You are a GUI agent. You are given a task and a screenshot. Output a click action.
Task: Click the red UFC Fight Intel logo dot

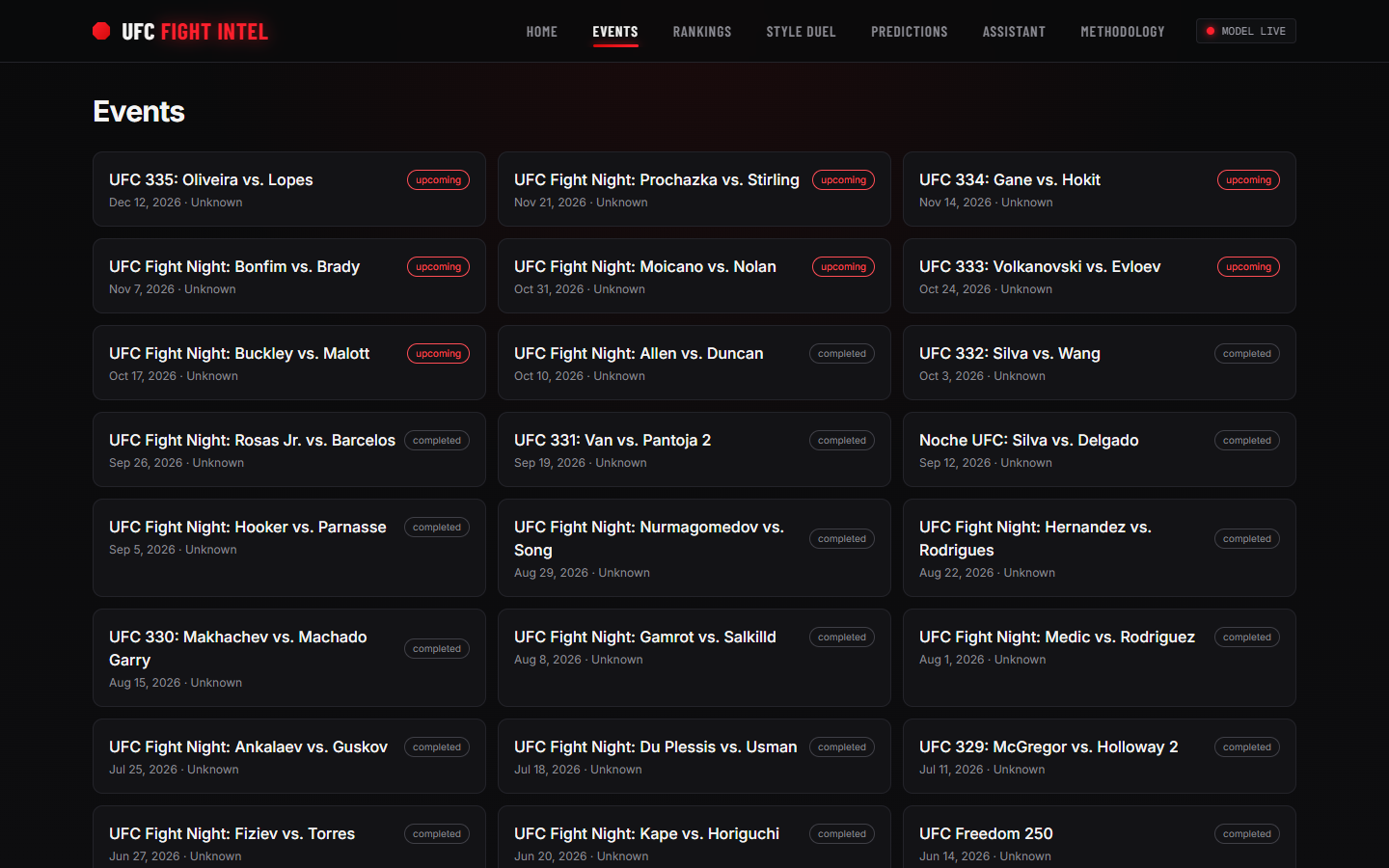(101, 31)
